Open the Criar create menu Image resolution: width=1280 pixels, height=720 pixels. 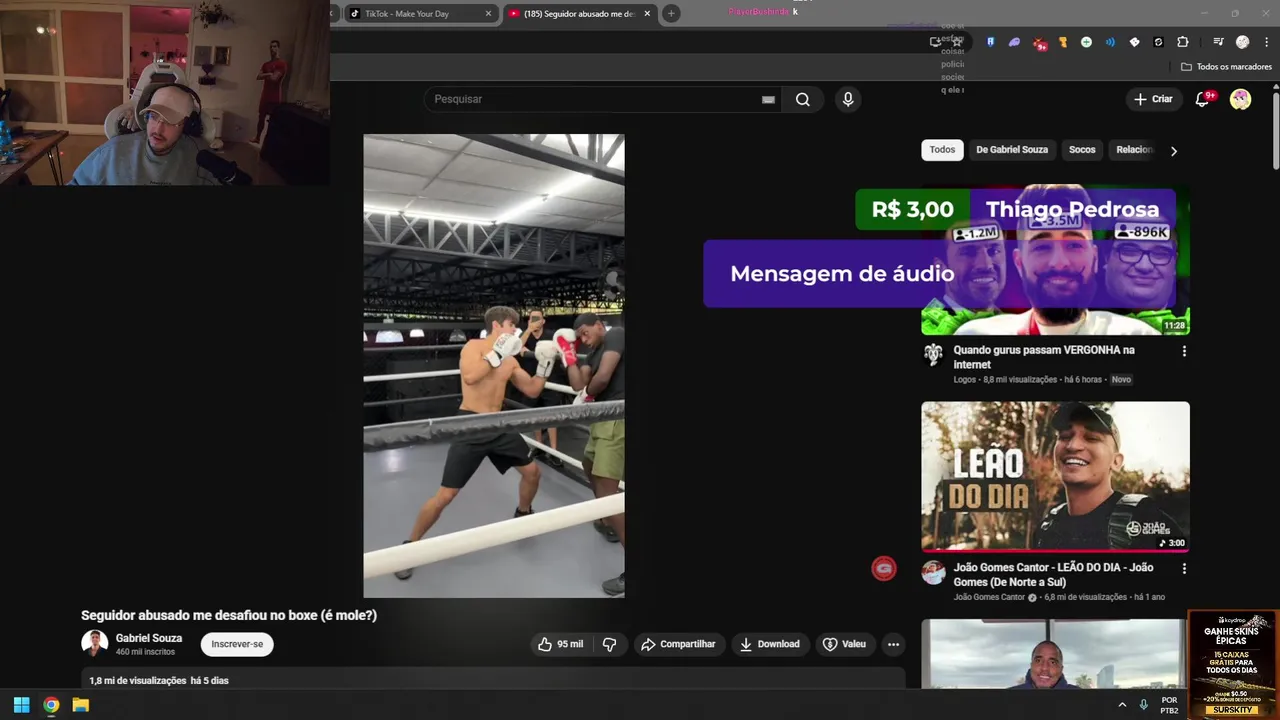coord(1152,99)
